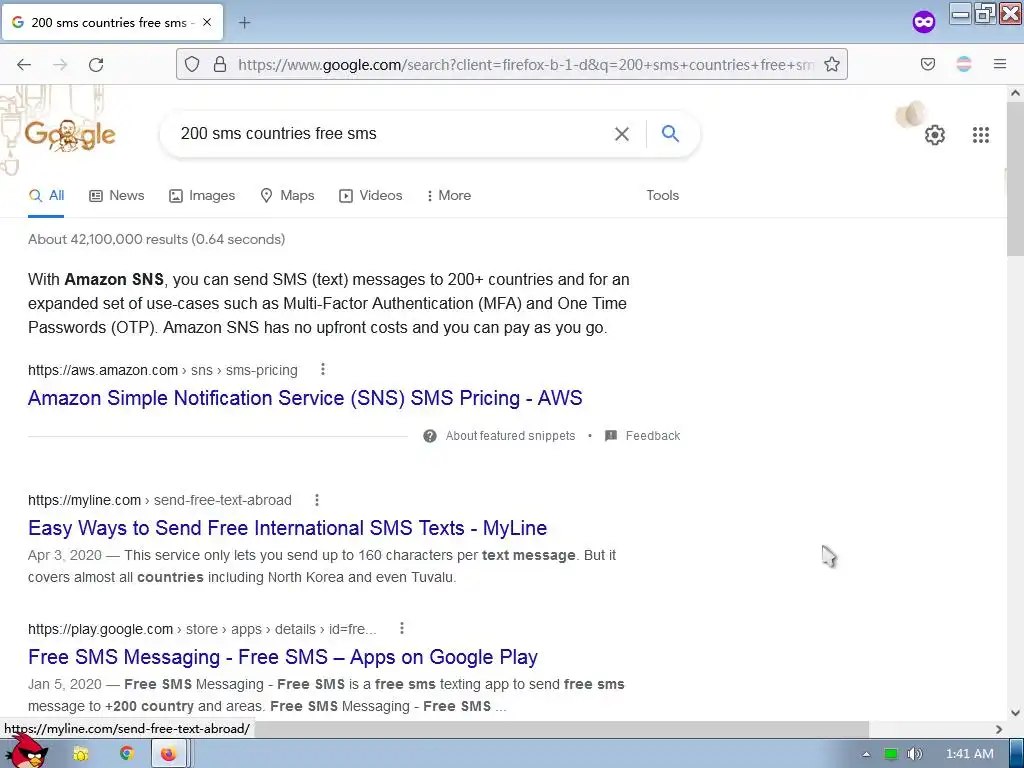The height and width of the screenshot is (768, 1024).
Task: Click the forward navigation arrow
Action: (x=60, y=65)
